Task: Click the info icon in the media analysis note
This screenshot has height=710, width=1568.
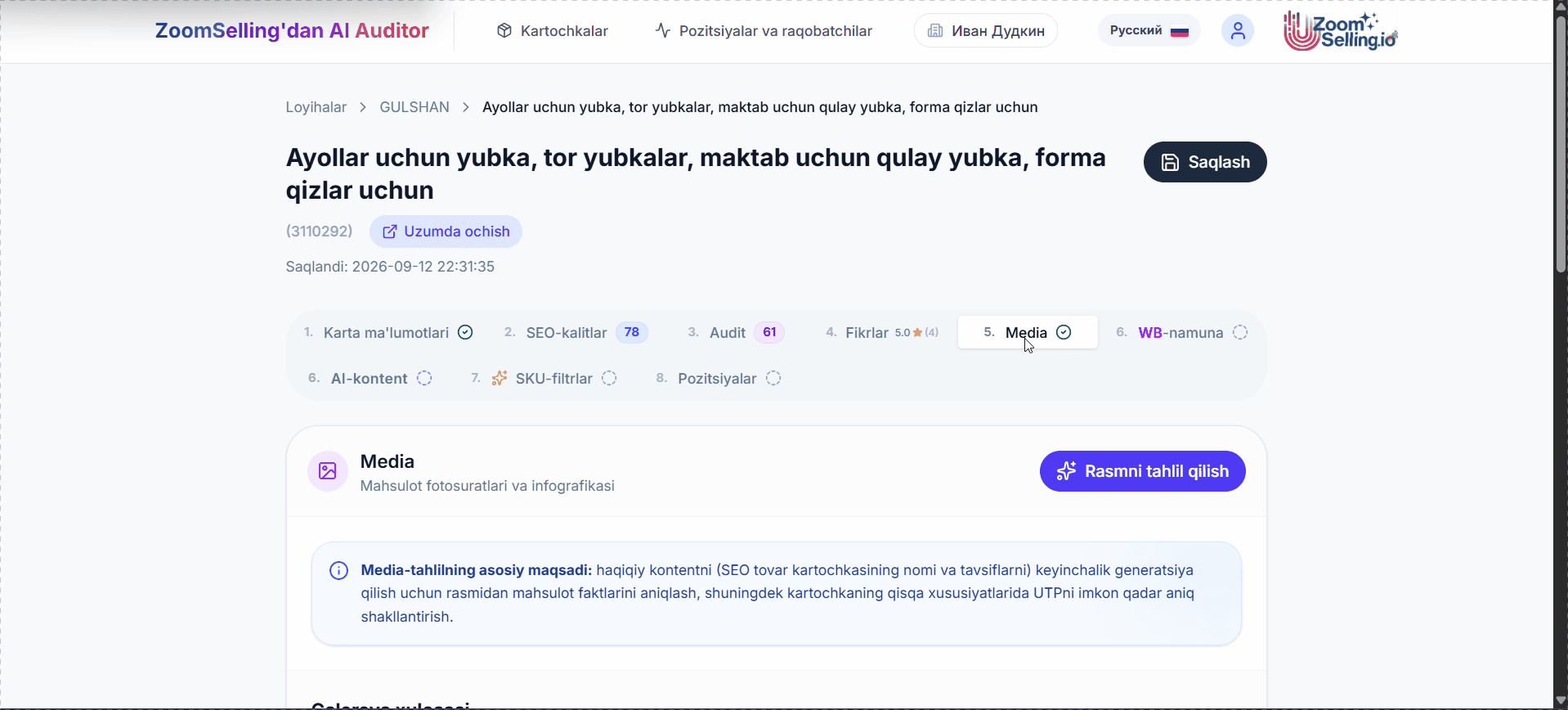Action: tap(338, 571)
